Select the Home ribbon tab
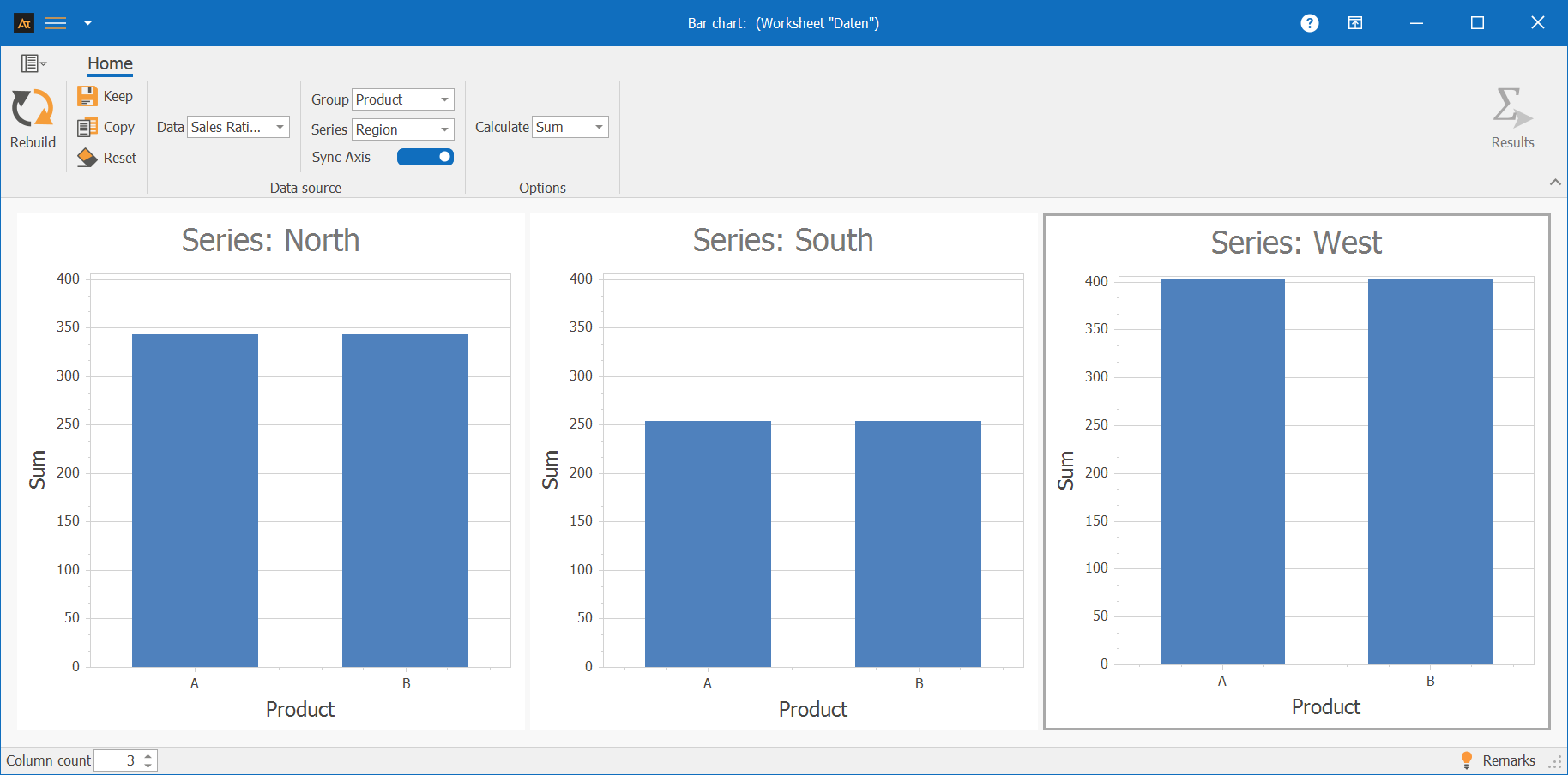This screenshot has height=775, width=1568. [x=110, y=63]
